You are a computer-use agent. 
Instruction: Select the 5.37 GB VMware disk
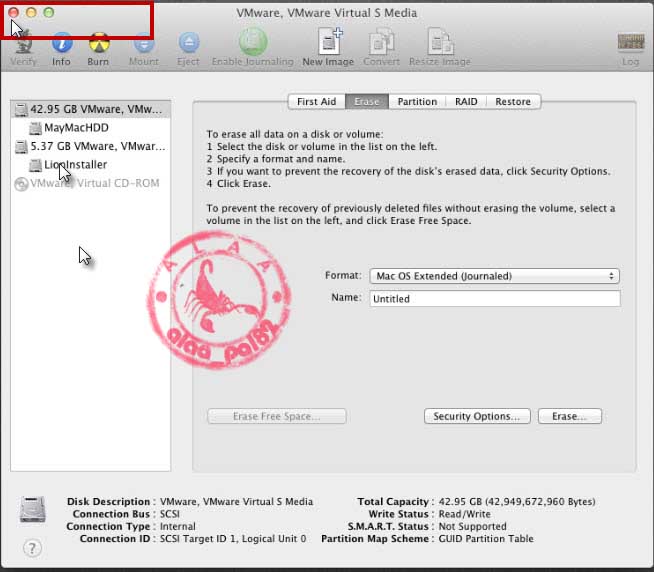coord(91,146)
